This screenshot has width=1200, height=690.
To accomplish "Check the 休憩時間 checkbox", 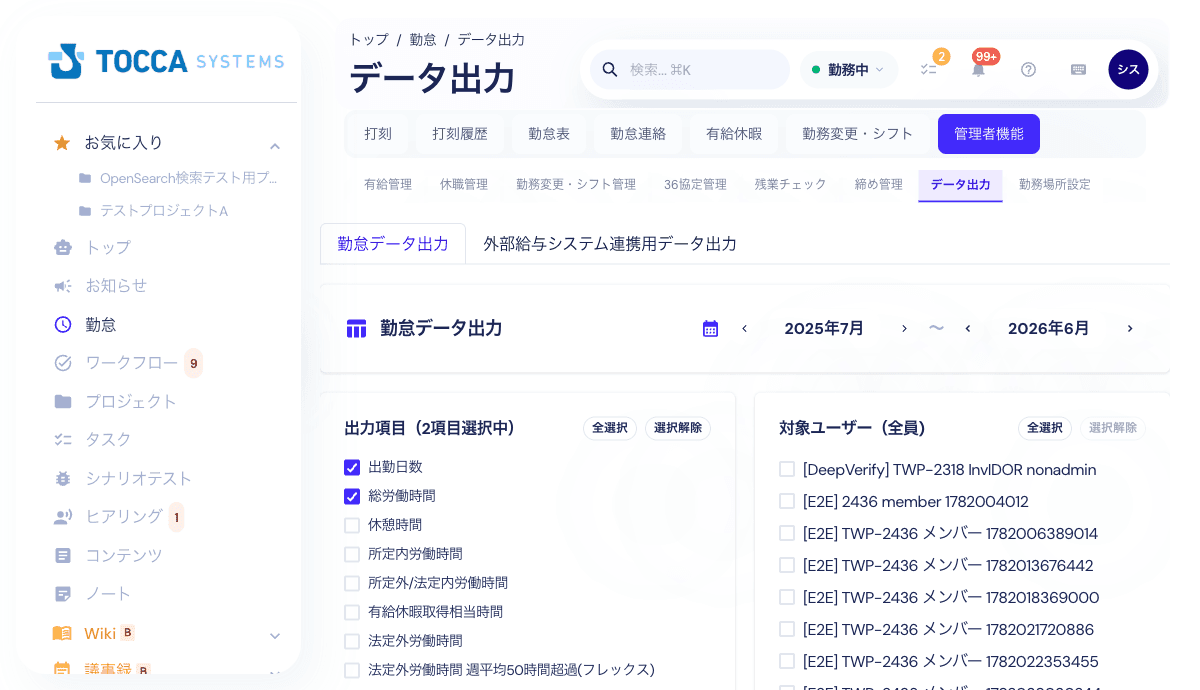I will click(x=352, y=525).
